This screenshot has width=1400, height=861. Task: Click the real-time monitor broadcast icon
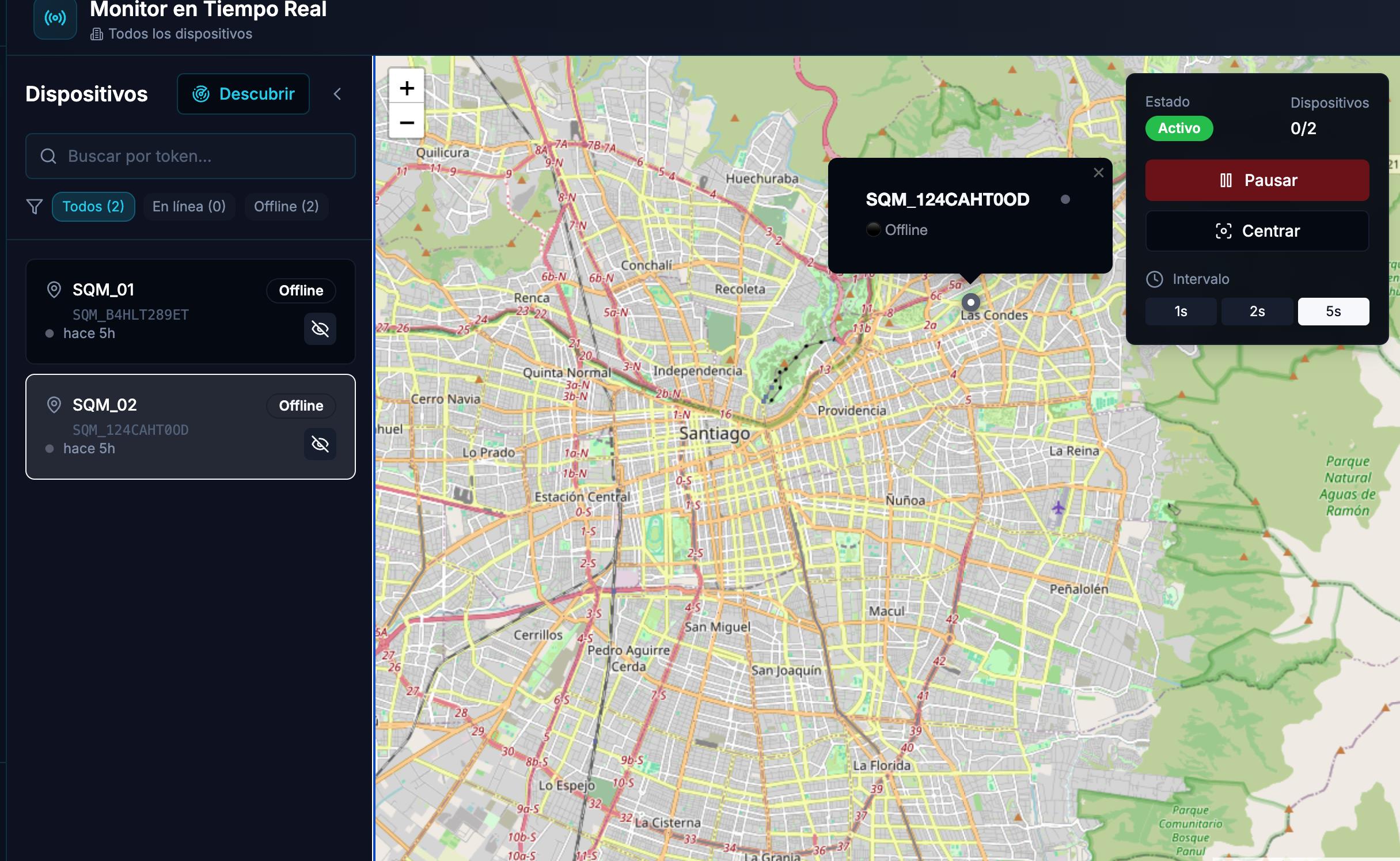(55, 18)
